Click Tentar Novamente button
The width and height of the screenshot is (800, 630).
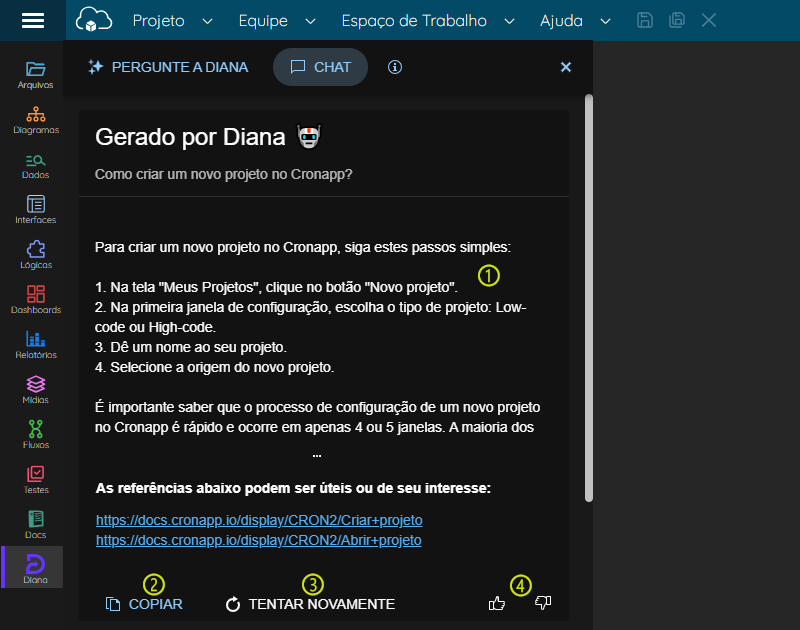pyautogui.click(x=310, y=604)
